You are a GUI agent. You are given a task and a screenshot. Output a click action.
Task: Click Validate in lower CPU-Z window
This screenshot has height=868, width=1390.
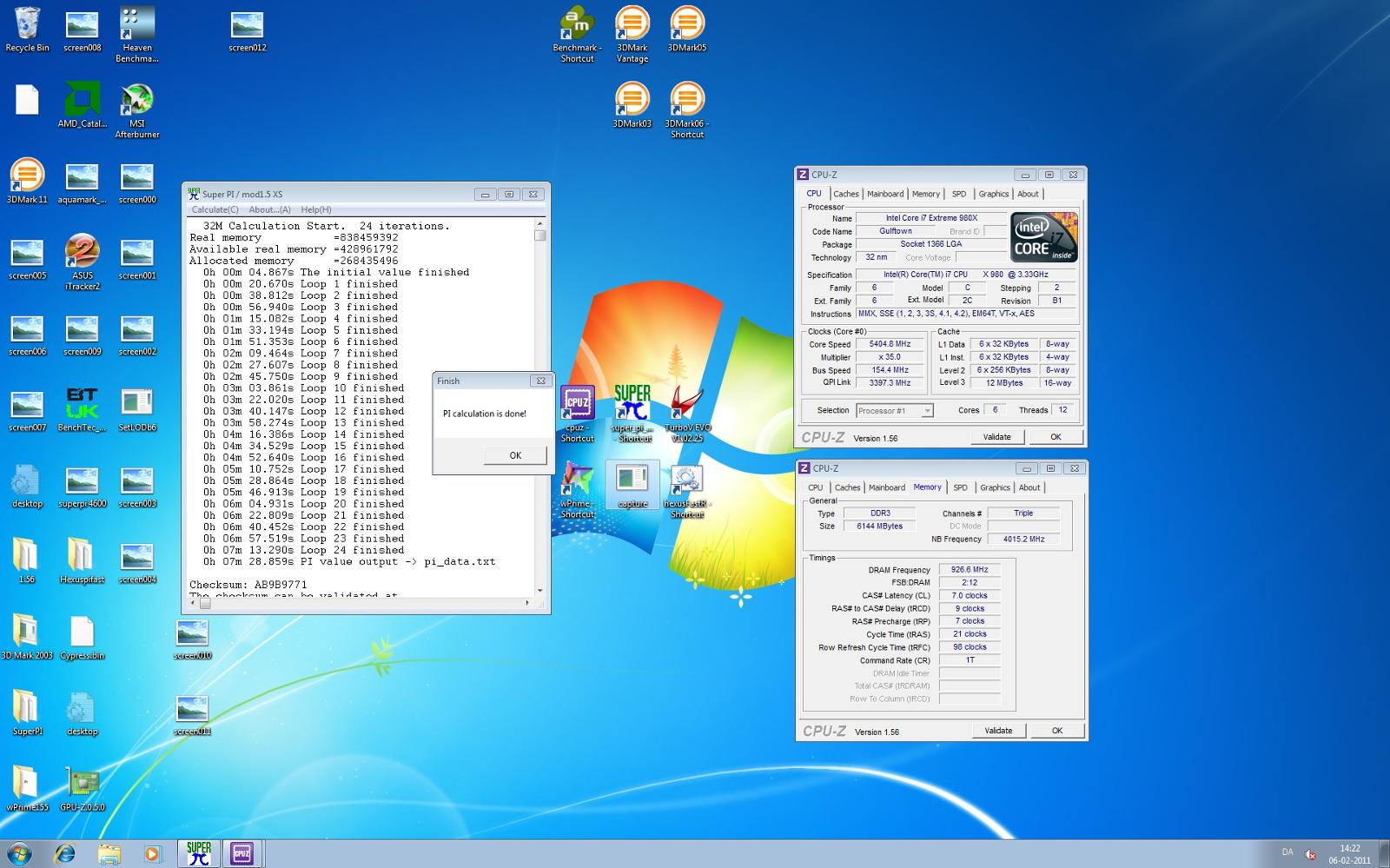pyautogui.click(x=998, y=731)
